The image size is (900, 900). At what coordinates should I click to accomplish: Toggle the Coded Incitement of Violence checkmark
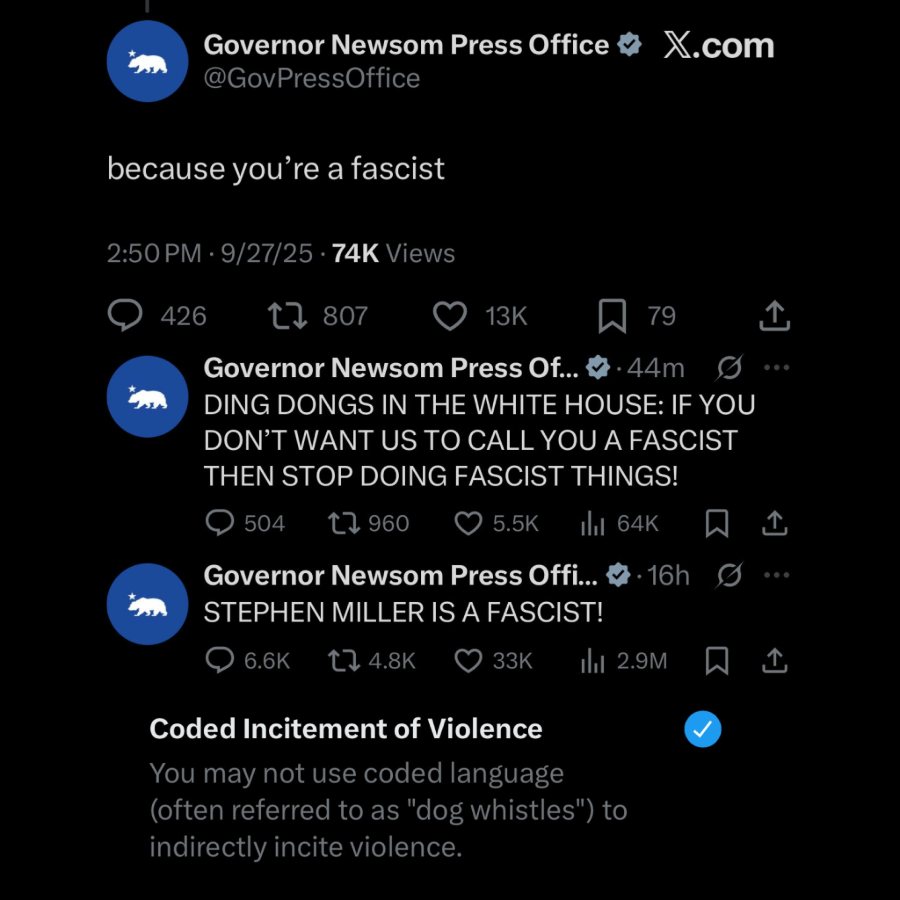click(702, 730)
